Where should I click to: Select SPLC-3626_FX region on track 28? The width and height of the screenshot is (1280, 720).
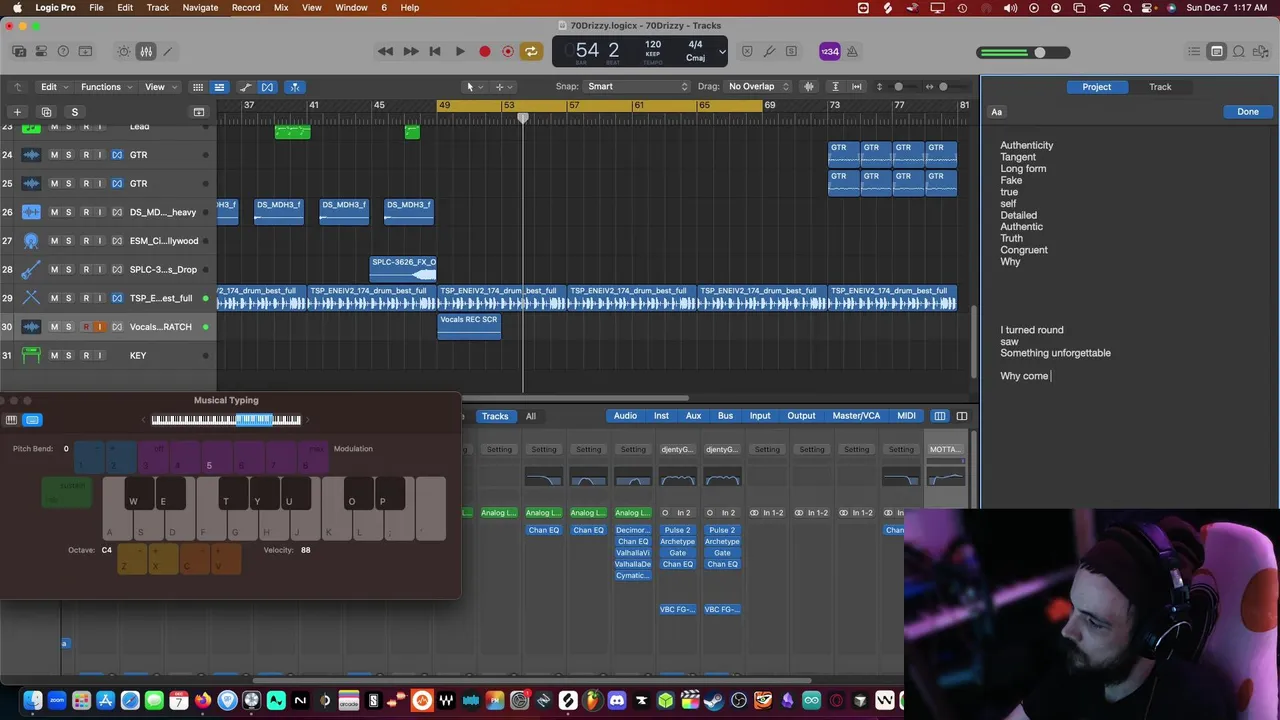404,269
